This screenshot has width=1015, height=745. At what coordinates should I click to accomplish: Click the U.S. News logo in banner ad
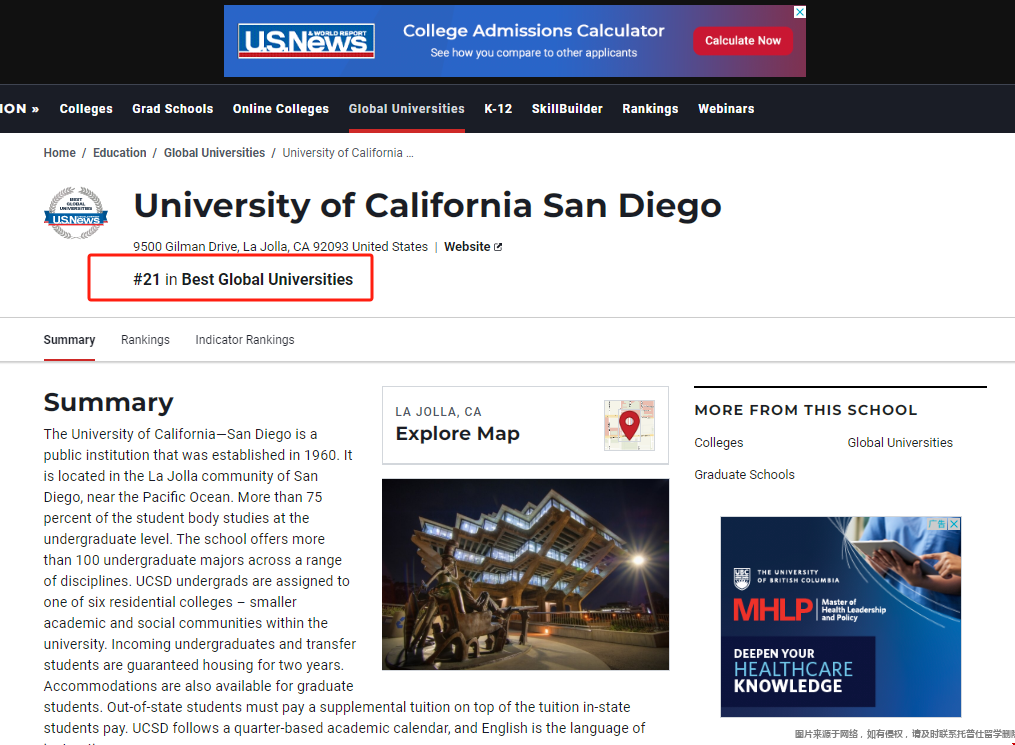306,41
